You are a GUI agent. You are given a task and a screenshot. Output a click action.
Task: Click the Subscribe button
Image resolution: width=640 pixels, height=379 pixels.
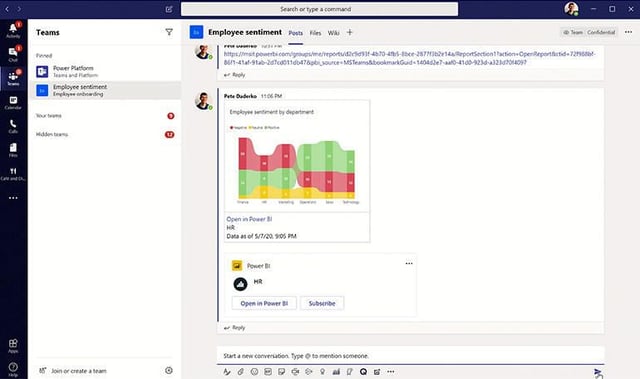click(x=322, y=304)
